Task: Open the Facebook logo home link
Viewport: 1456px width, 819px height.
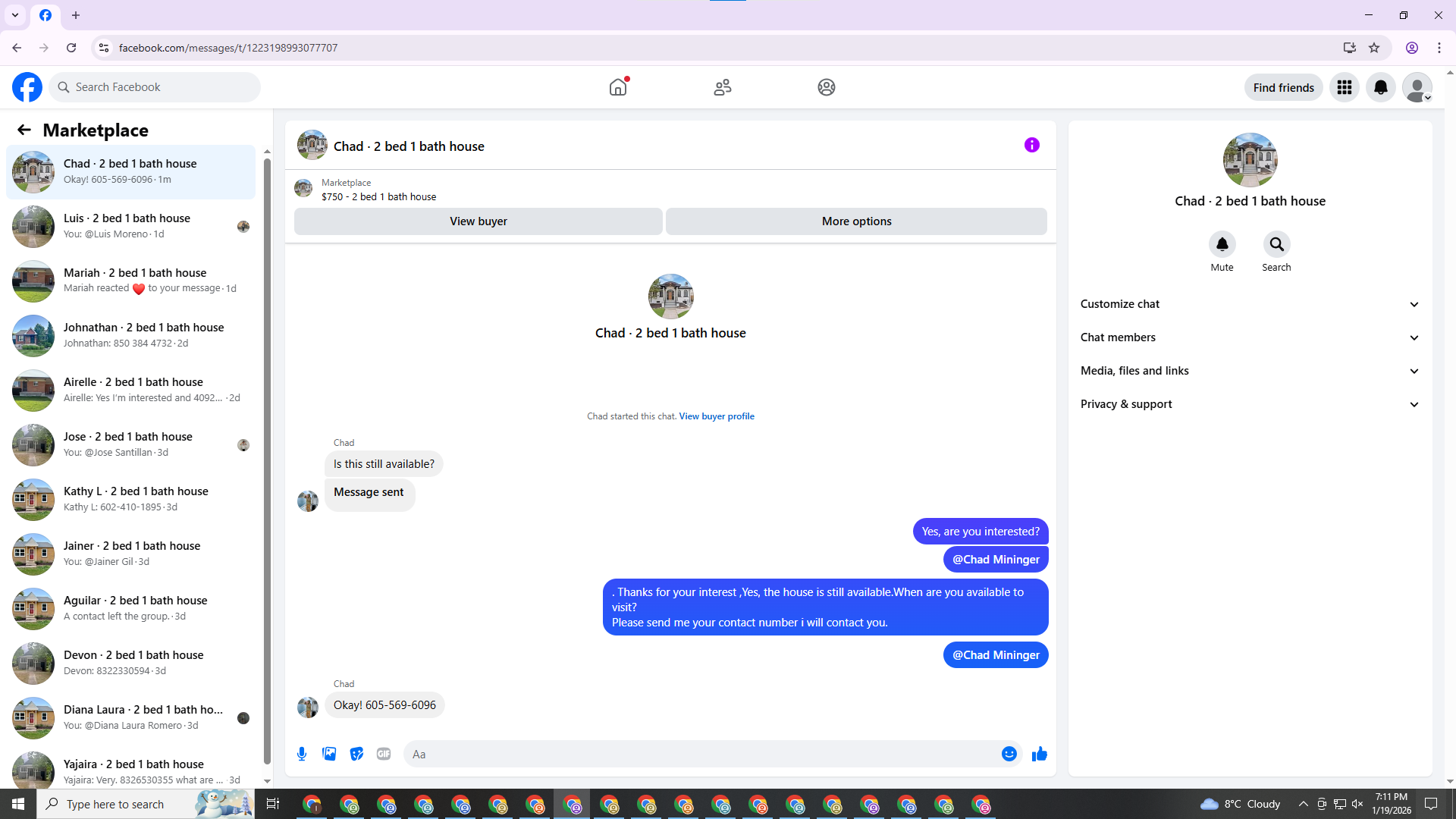Action: (x=27, y=87)
